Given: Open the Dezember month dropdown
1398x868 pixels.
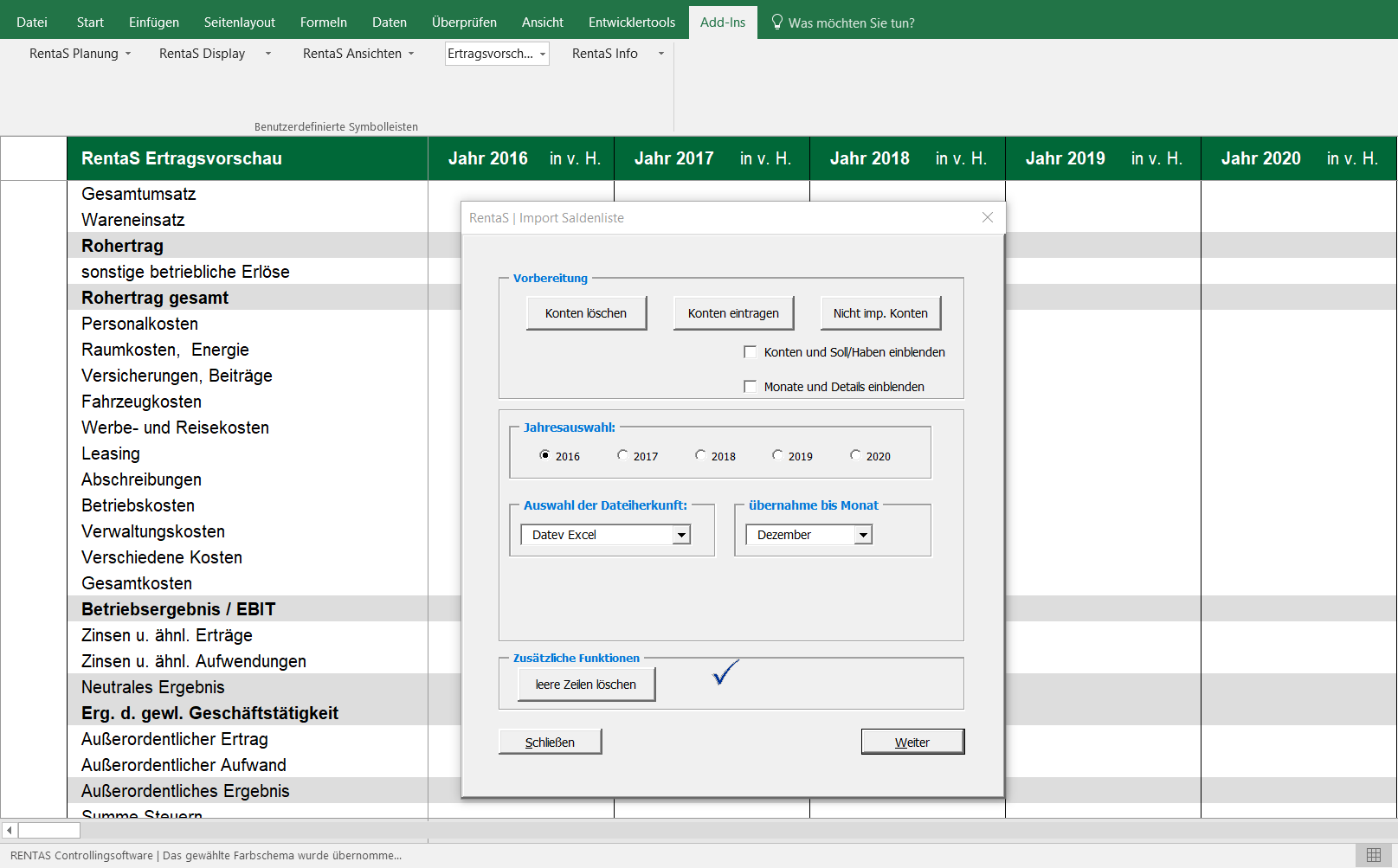Looking at the screenshot, I should pyautogui.click(x=863, y=534).
